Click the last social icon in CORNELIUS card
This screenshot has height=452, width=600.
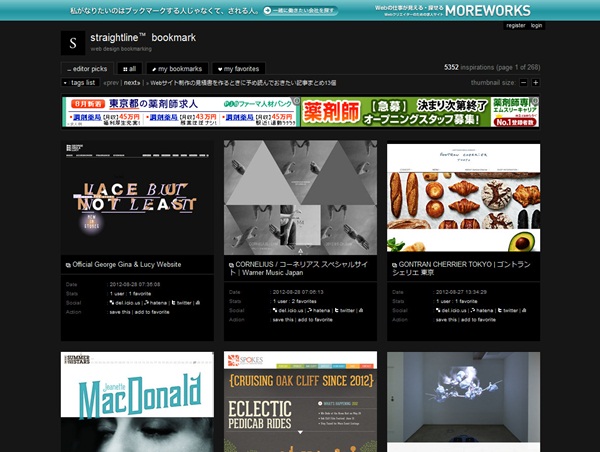[361, 310]
